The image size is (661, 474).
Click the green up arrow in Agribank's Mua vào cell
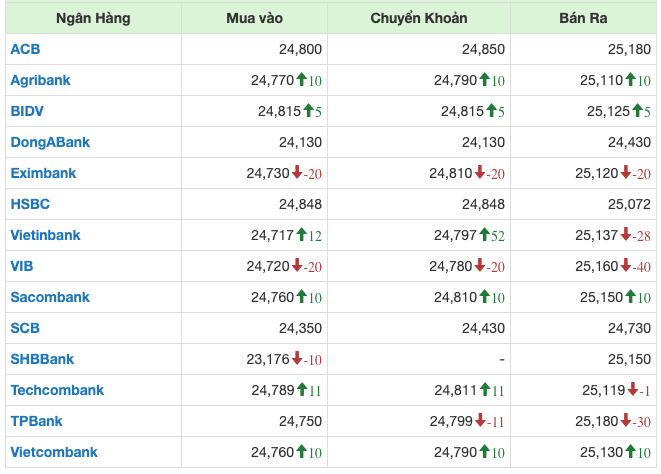click(300, 80)
